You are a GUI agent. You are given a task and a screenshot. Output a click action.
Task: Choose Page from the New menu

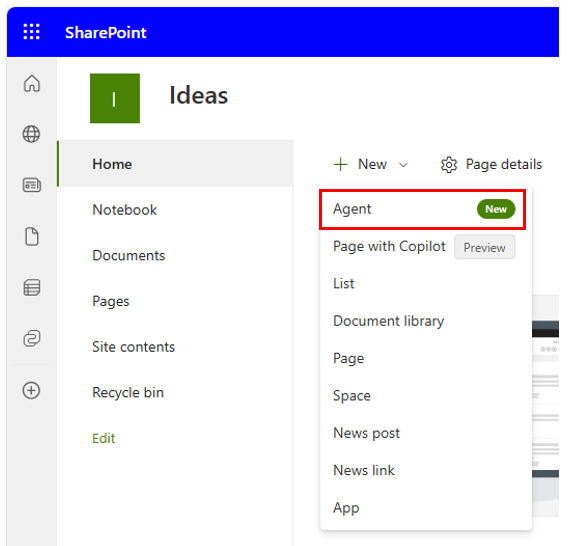[426, 358]
